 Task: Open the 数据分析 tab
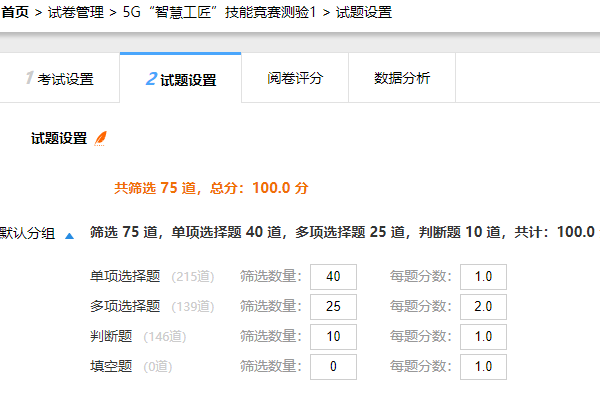[402, 78]
